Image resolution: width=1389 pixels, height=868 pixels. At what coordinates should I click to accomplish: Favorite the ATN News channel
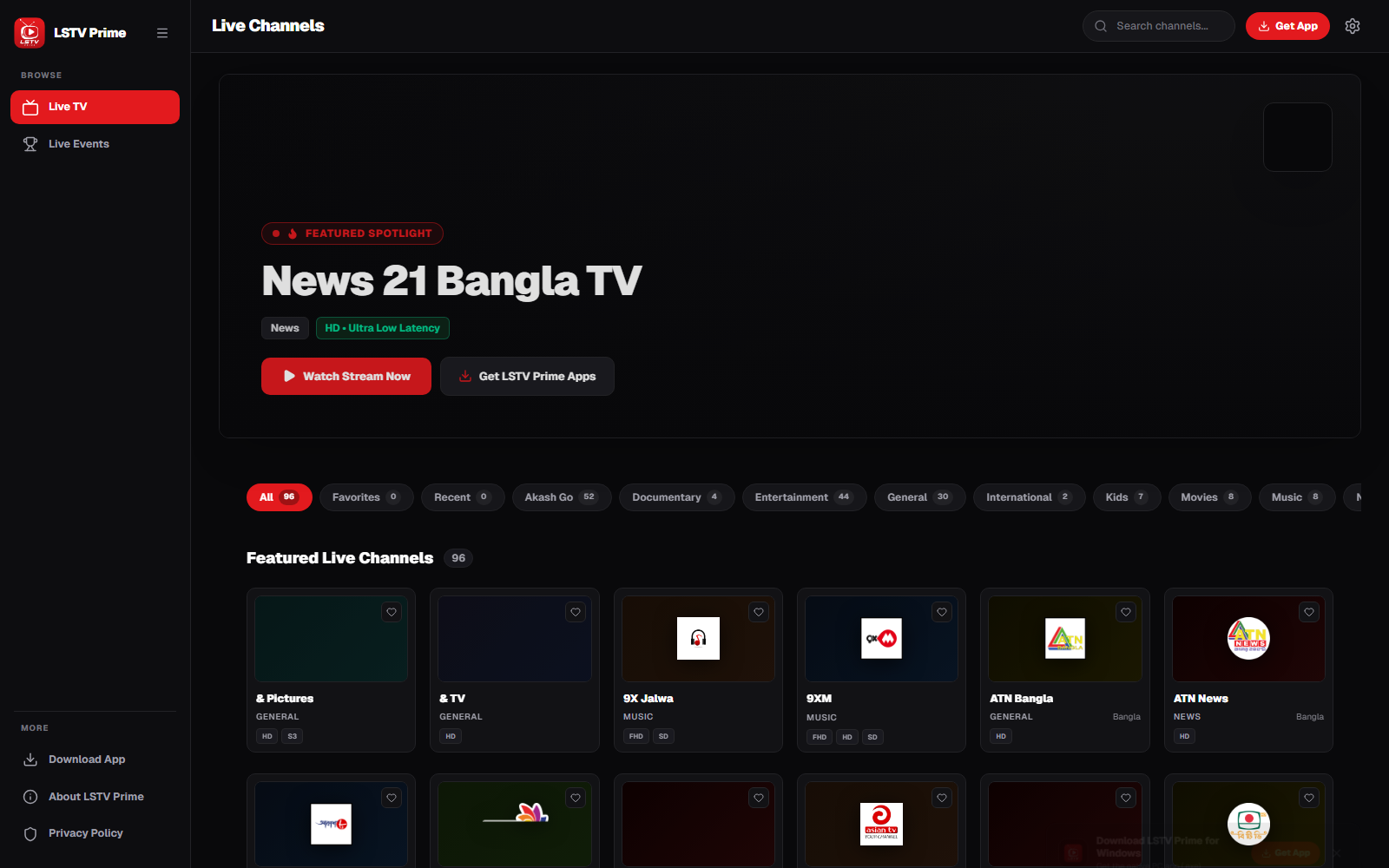coord(1309,612)
